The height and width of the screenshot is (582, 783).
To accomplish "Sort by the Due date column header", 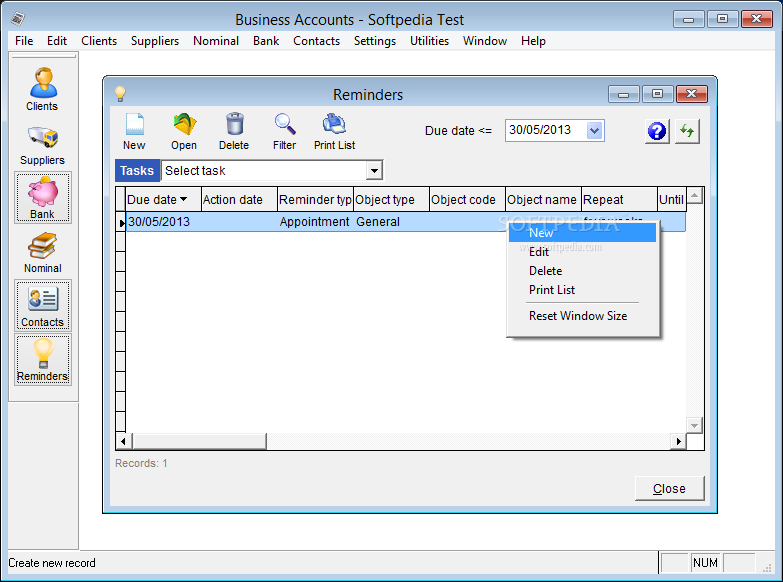I will coord(163,199).
